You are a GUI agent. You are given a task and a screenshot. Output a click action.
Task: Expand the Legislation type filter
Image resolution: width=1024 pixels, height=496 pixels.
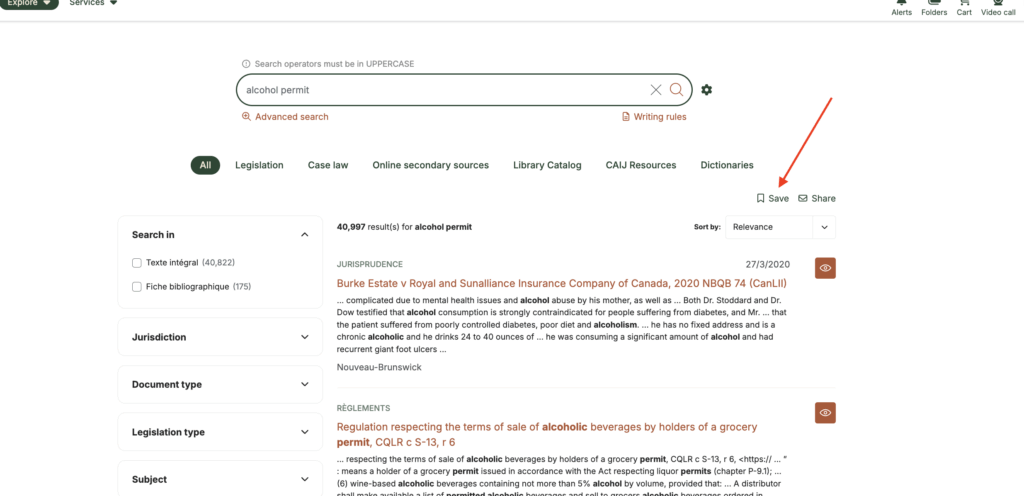[220, 432]
